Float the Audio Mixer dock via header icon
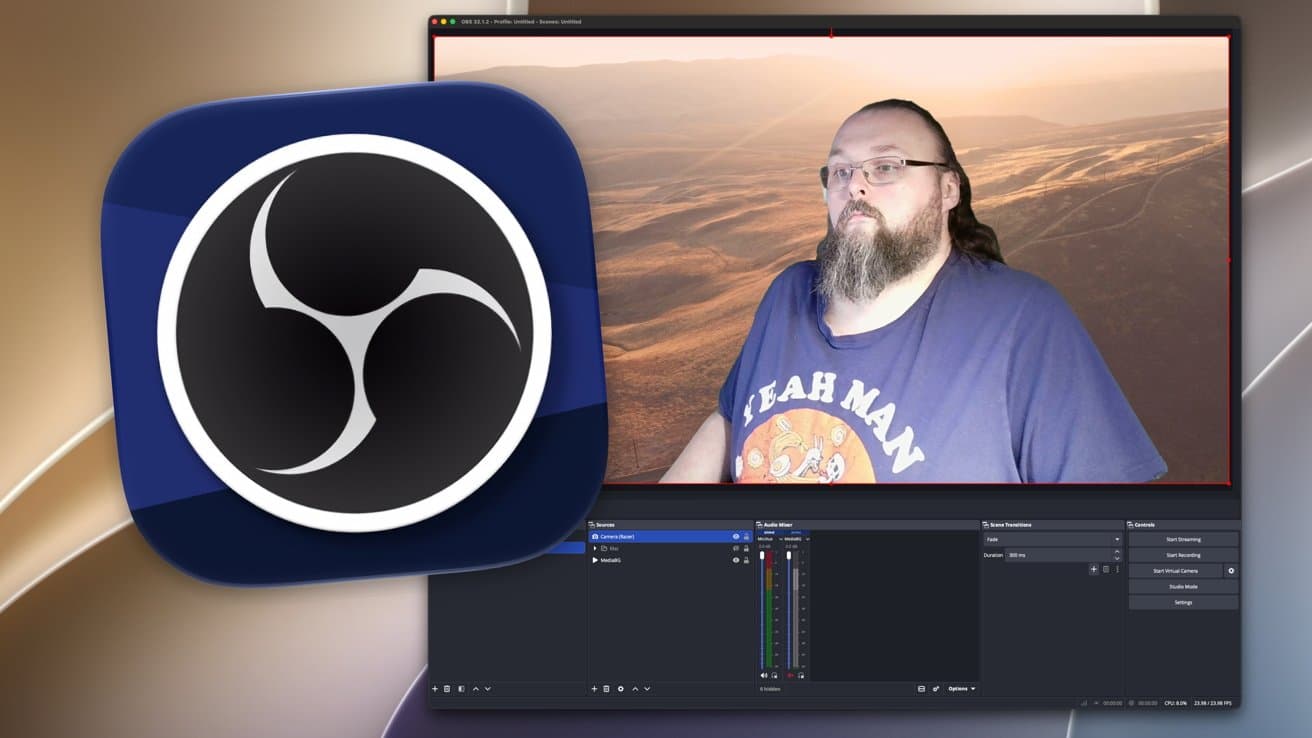 760,525
